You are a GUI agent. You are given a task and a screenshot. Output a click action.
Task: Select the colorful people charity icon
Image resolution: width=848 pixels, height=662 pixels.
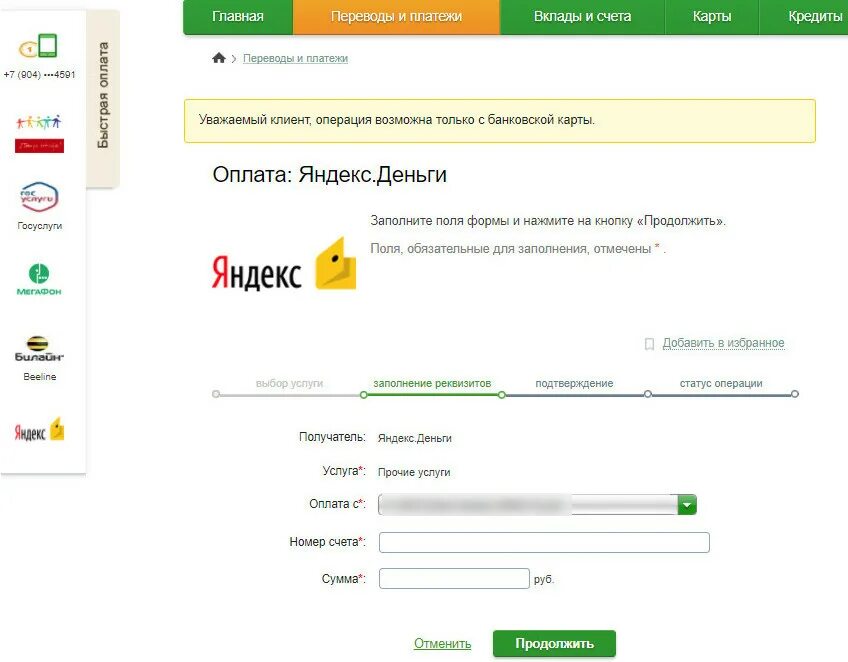click(x=39, y=133)
